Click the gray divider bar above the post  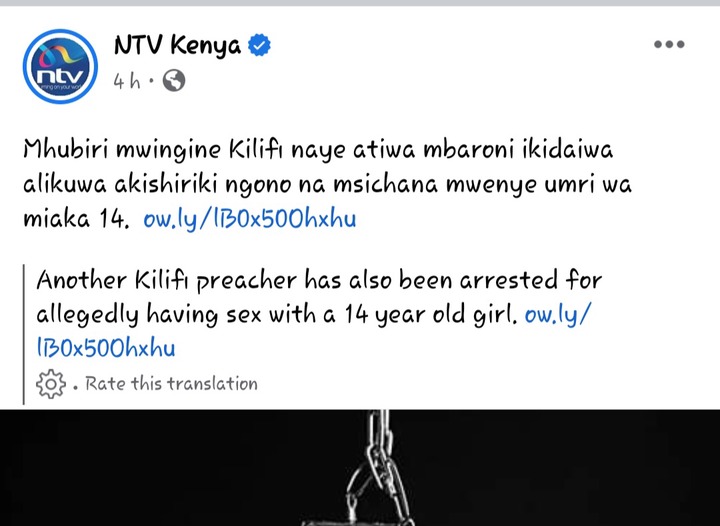pyautogui.click(x=360, y=3)
